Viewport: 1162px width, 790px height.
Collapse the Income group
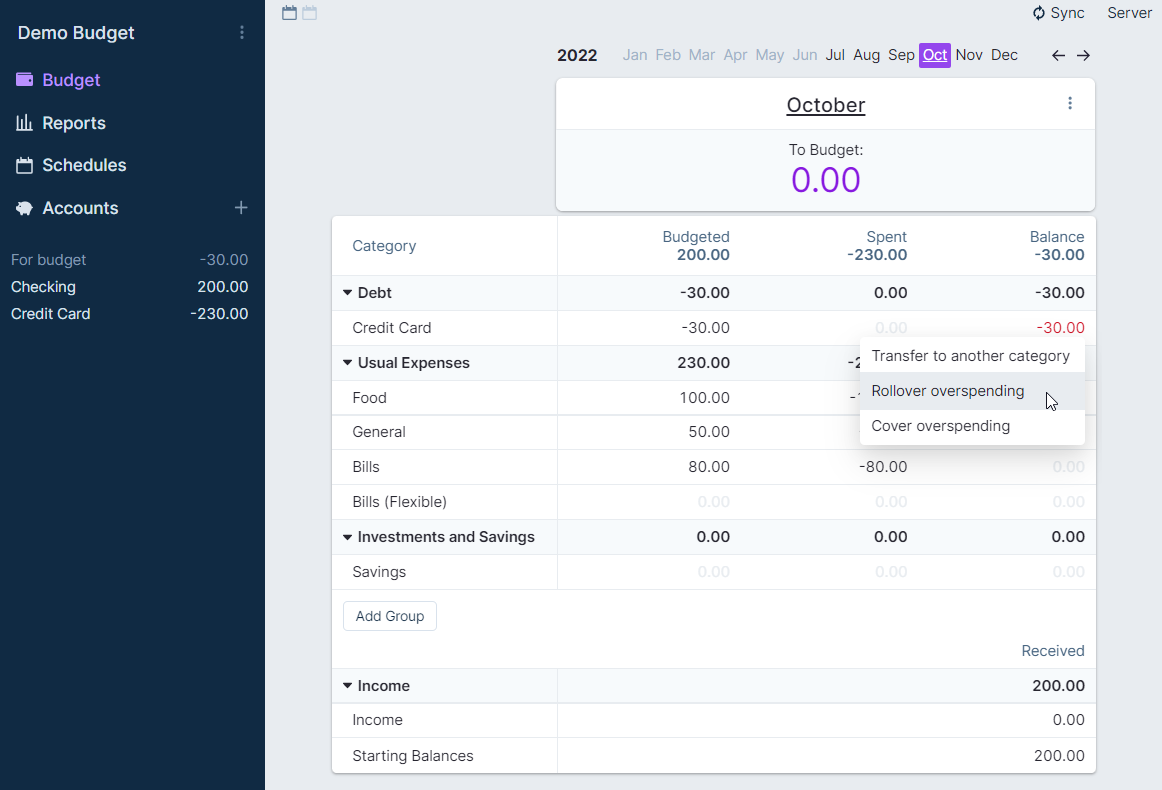pyautogui.click(x=348, y=686)
